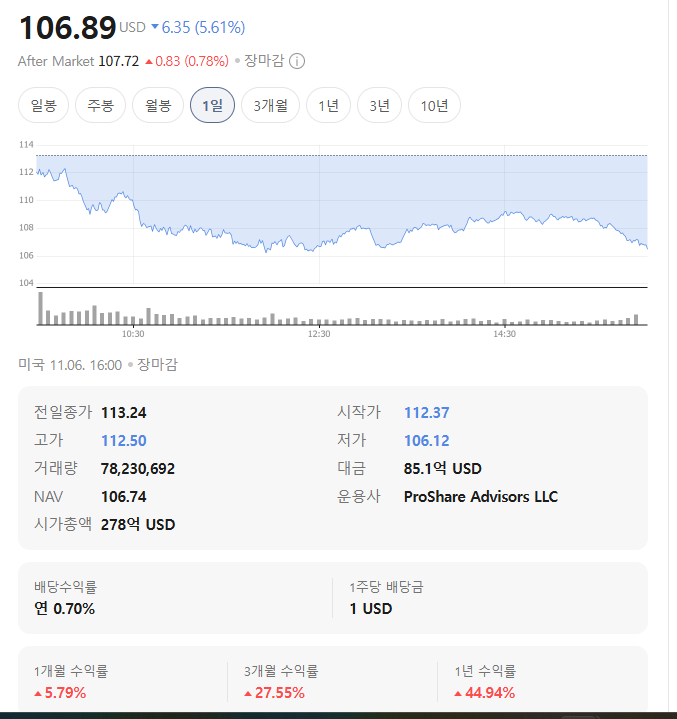The height and width of the screenshot is (719, 677).
Task: Click the 전일종가 label
Action: click(x=63, y=412)
